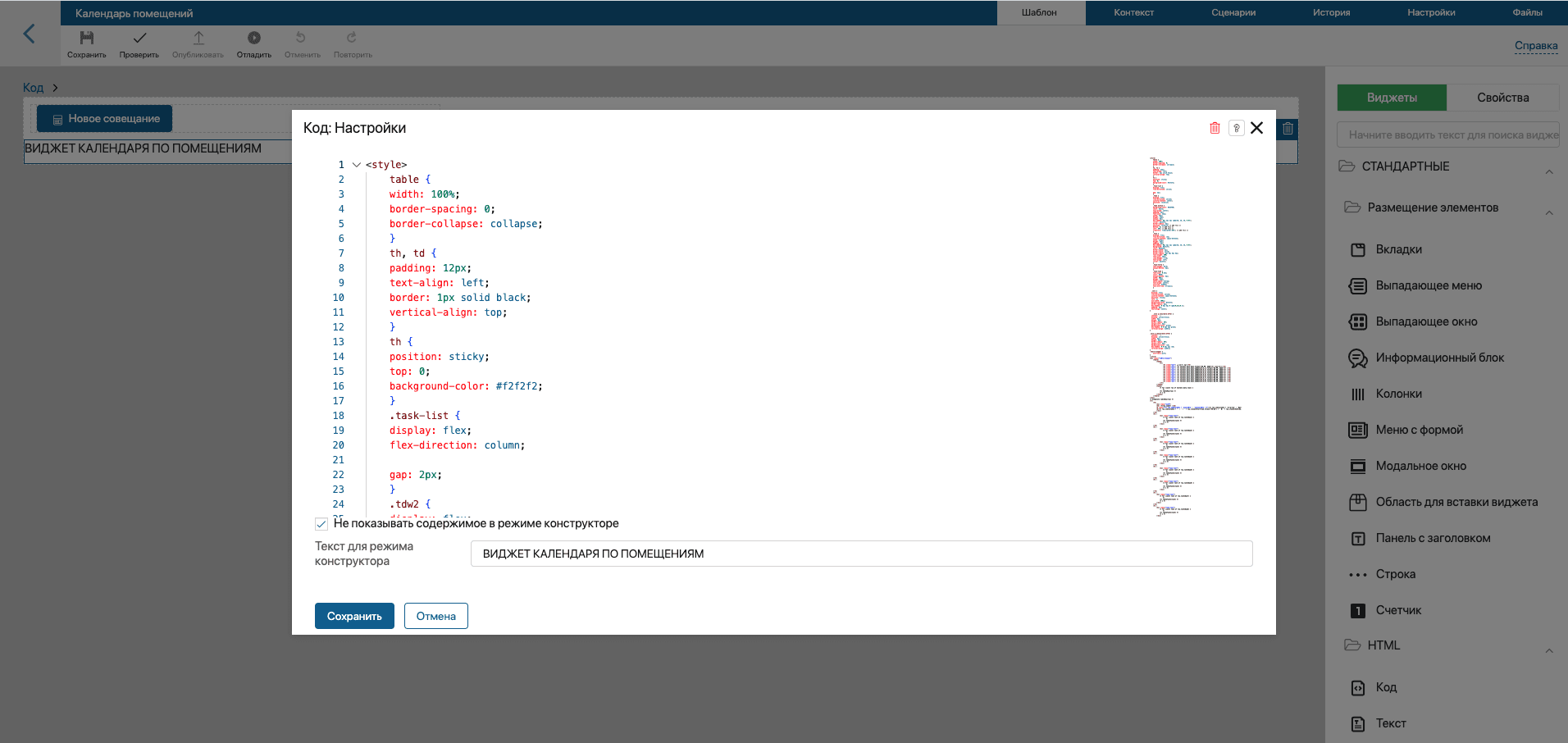
Task: Select the Модальное окно widget
Action: (1420, 466)
